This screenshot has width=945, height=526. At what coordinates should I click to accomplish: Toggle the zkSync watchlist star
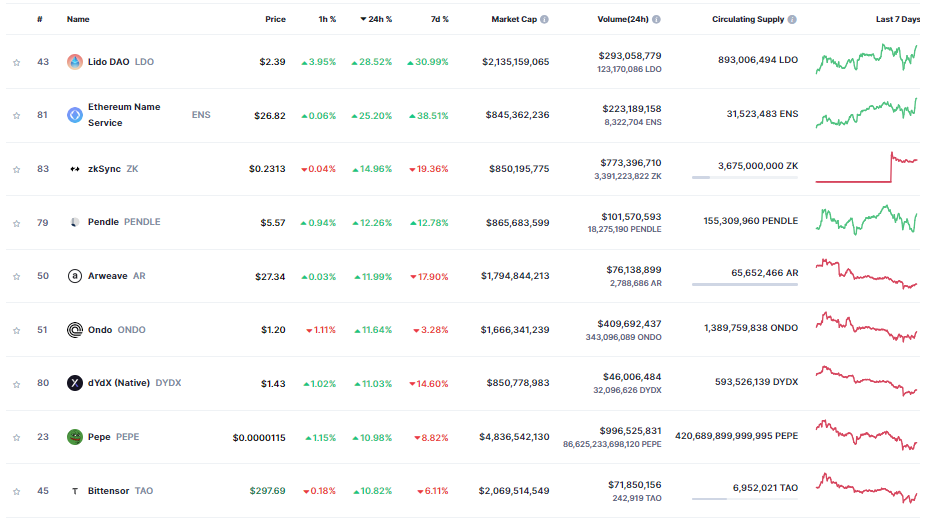click(x=17, y=169)
